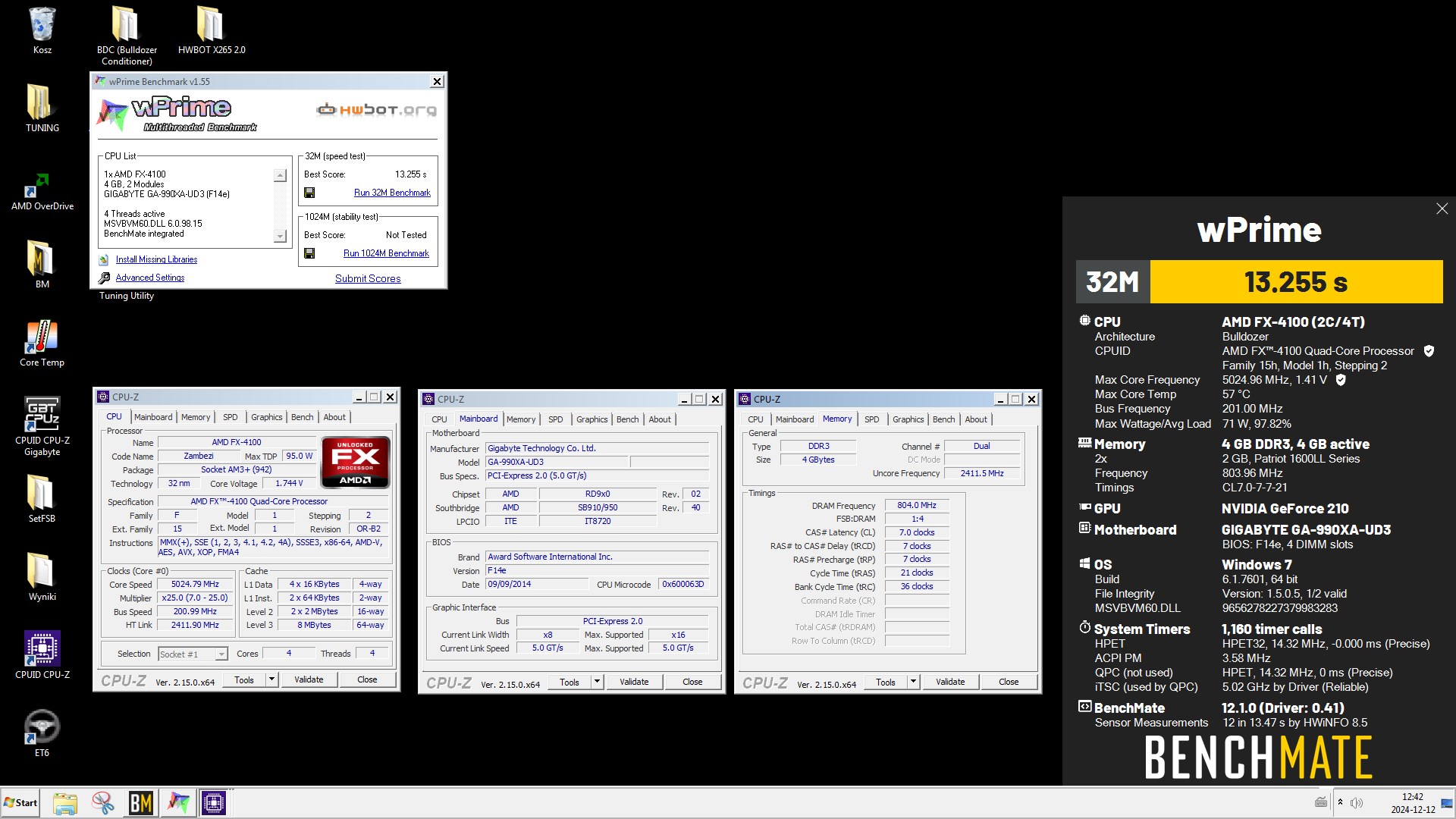Open the Start menu
The width and height of the screenshot is (1456, 819).
(20, 802)
